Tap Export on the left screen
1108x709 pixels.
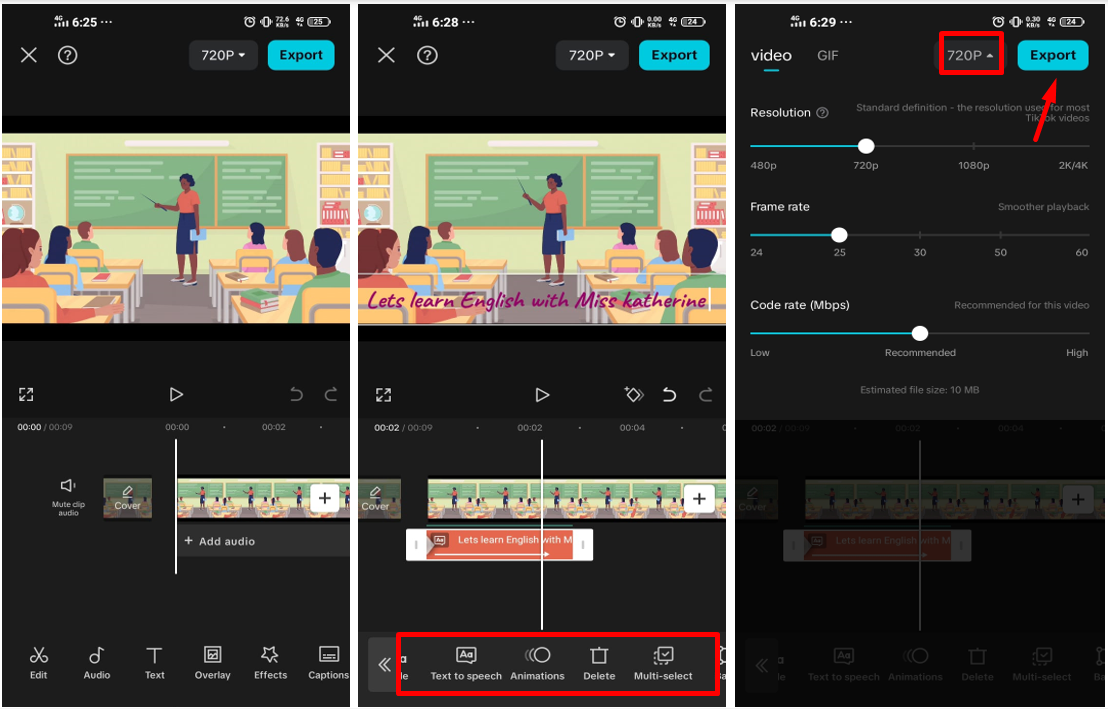pos(301,55)
